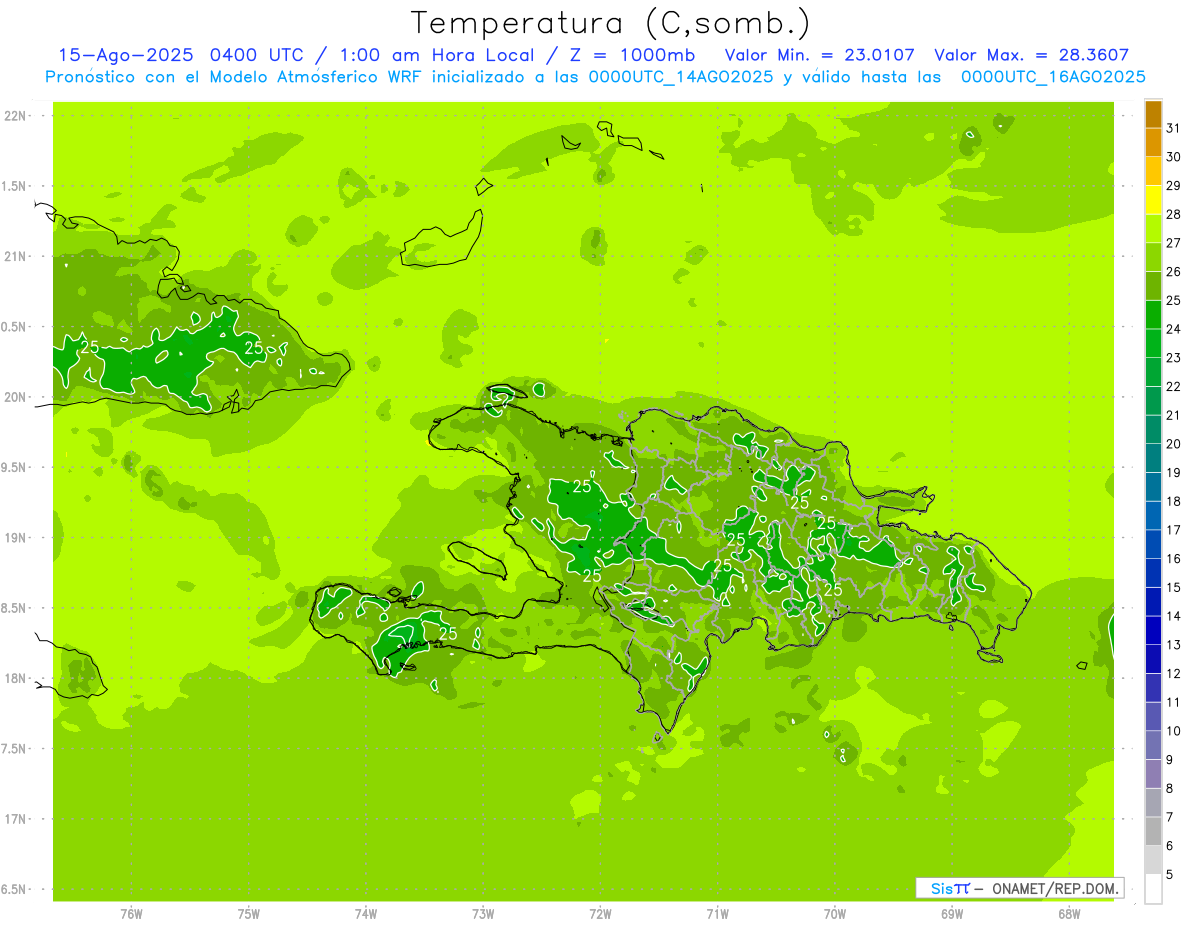The image size is (1200, 927).
Task: Click the "25" contour label on Haiti's southwestern peninsula
Action: tap(448, 633)
